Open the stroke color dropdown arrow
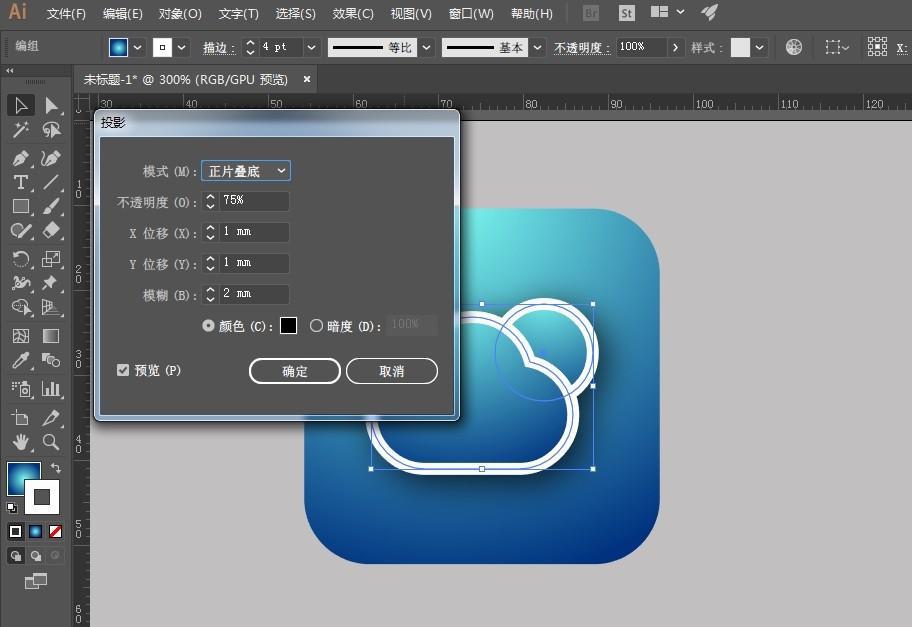 (181, 48)
